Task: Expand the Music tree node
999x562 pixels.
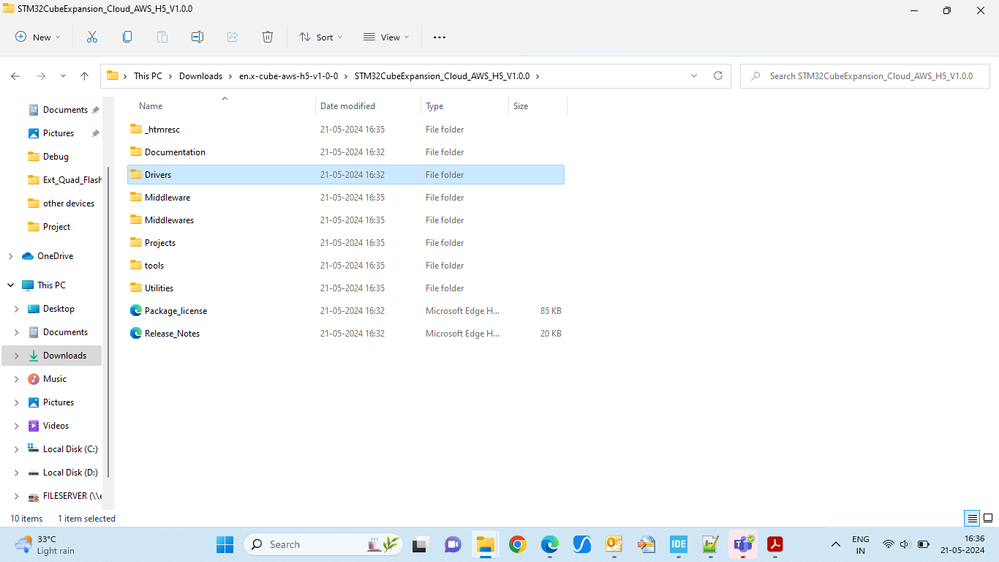Action: (17, 379)
